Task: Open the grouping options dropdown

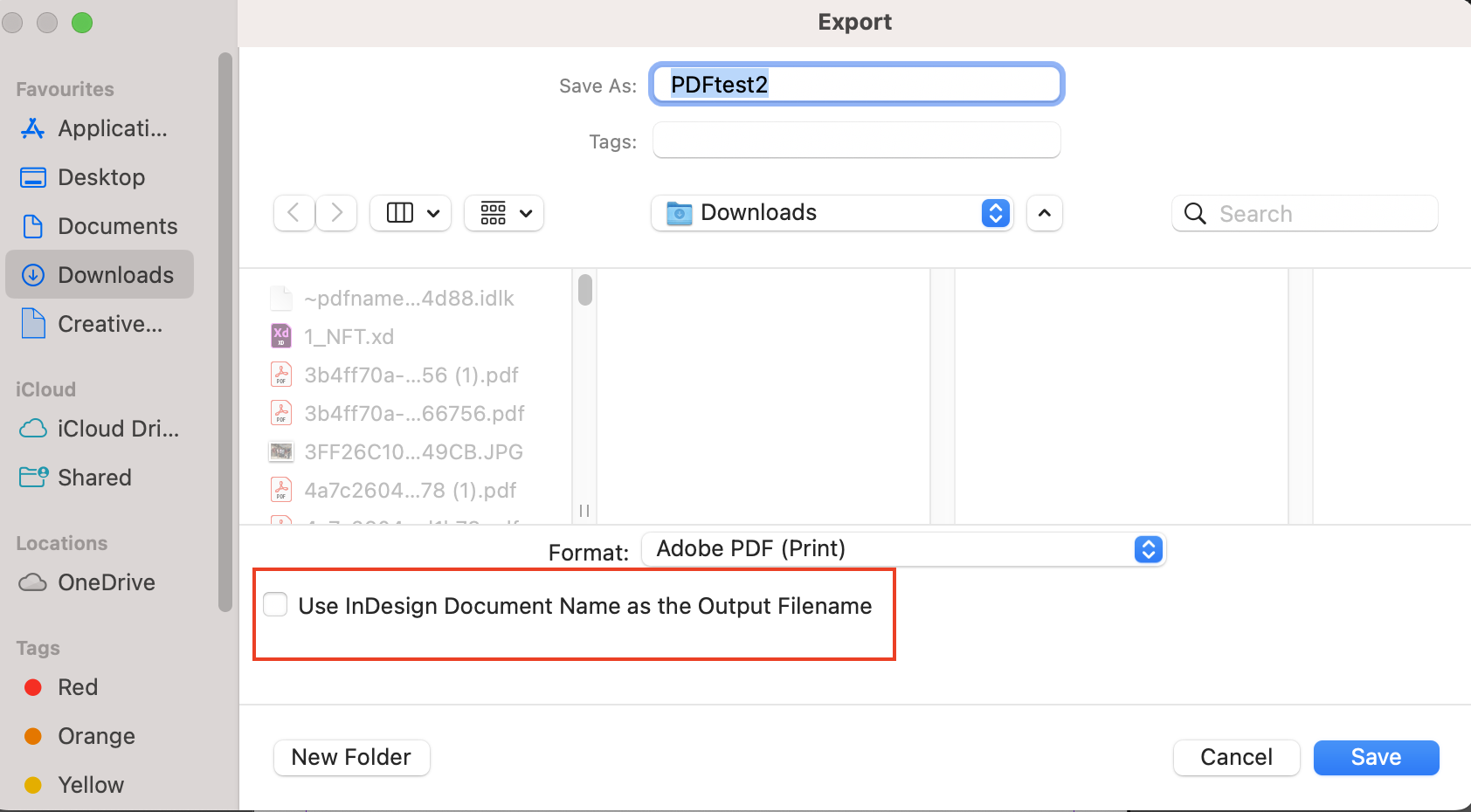Action: [x=526, y=213]
